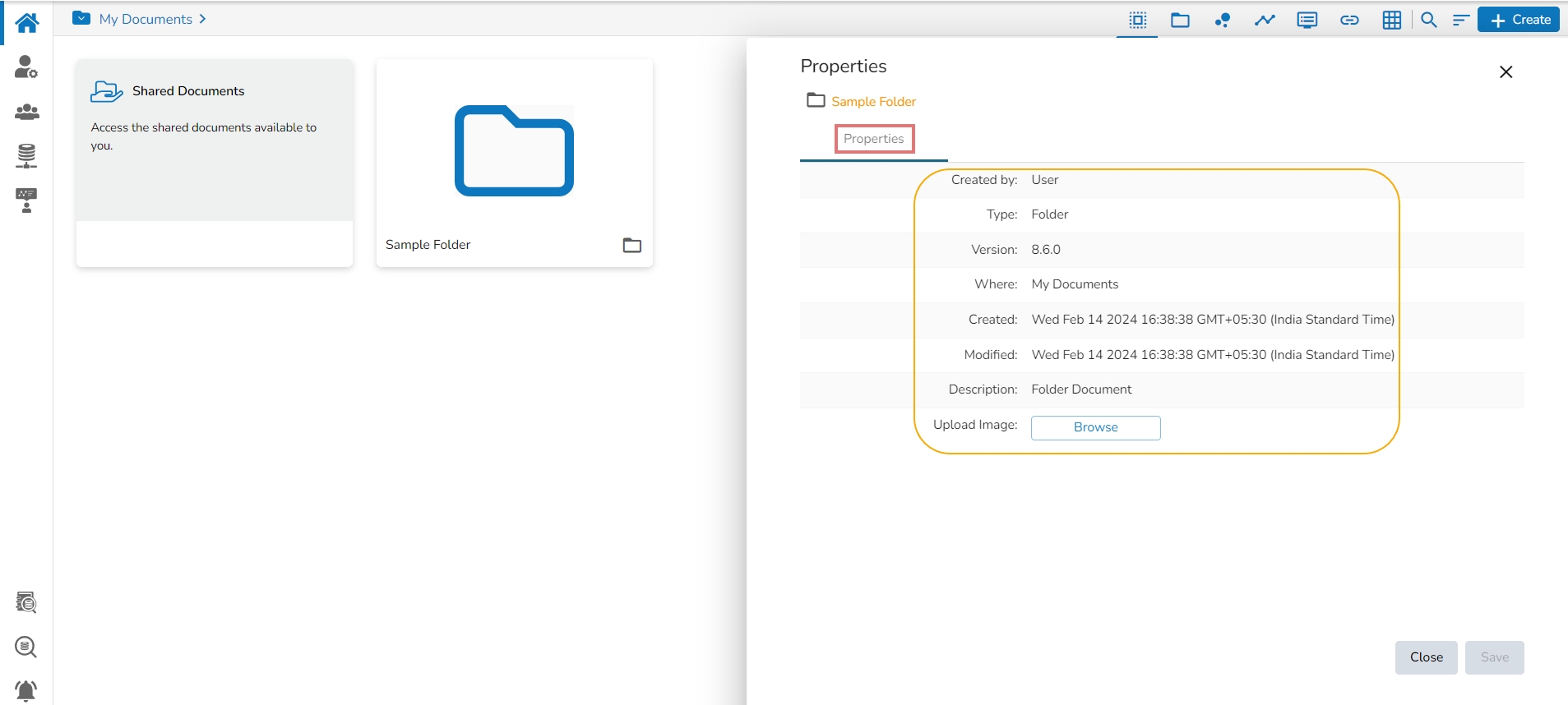Close the Properties panel with X
The width and height of the screenshot is (1568, 705).
[1506, 72]
